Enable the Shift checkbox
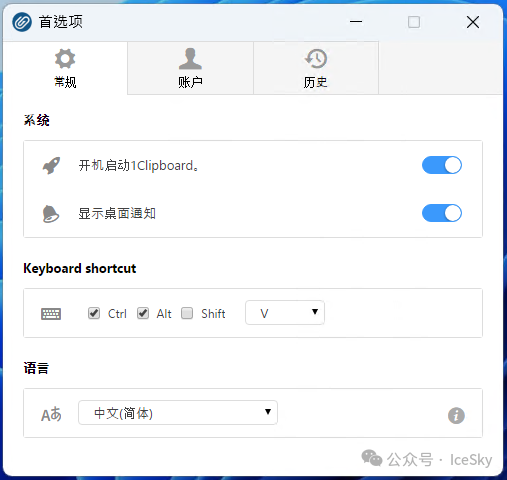507x480 pixels. click(187, 313)
